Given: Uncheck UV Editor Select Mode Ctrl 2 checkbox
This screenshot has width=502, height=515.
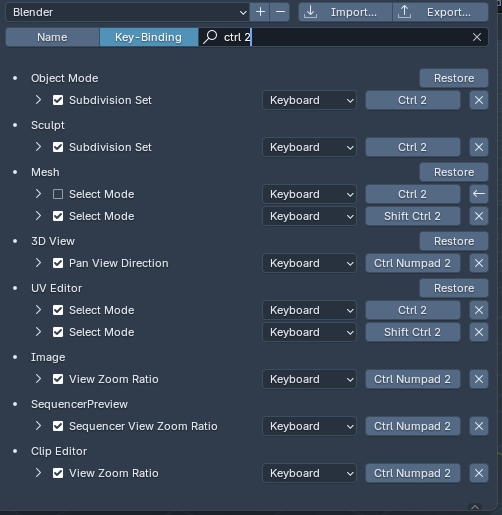Looking at the screenshot, I should (58, 310).
